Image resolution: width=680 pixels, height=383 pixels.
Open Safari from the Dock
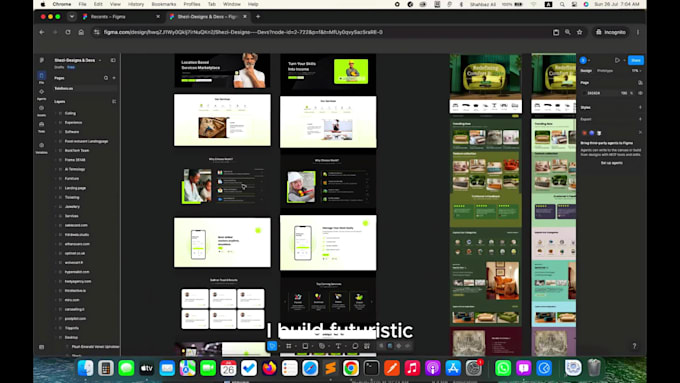310,368
